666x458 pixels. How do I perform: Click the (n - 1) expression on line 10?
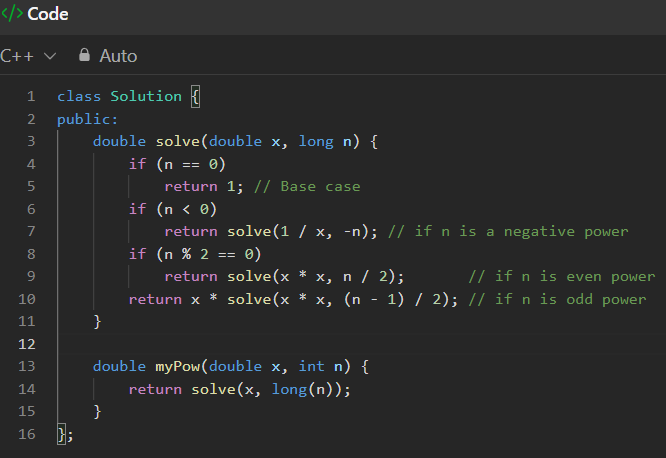coord(374,300)
